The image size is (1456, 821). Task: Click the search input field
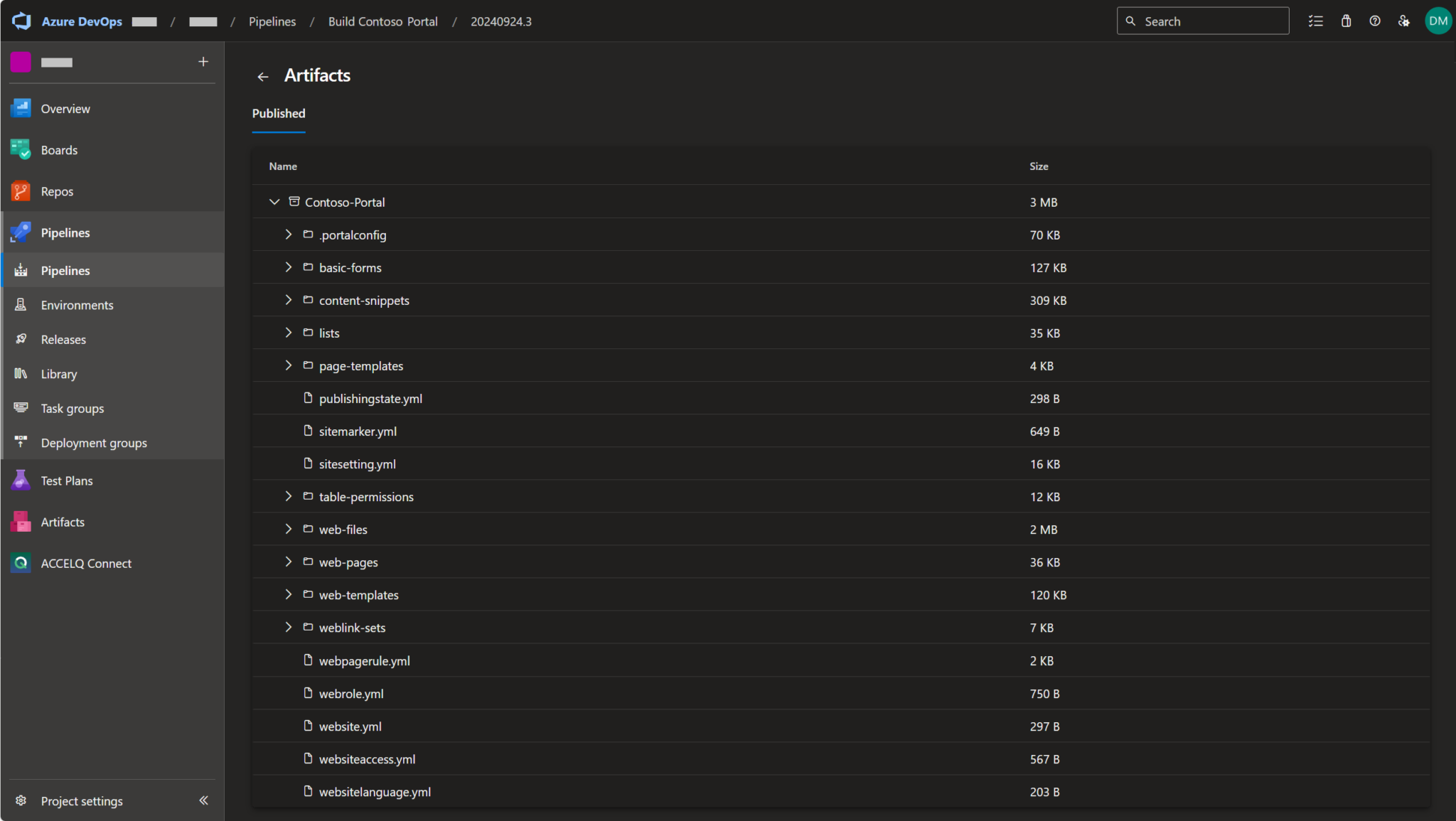tap(1202, 21)
